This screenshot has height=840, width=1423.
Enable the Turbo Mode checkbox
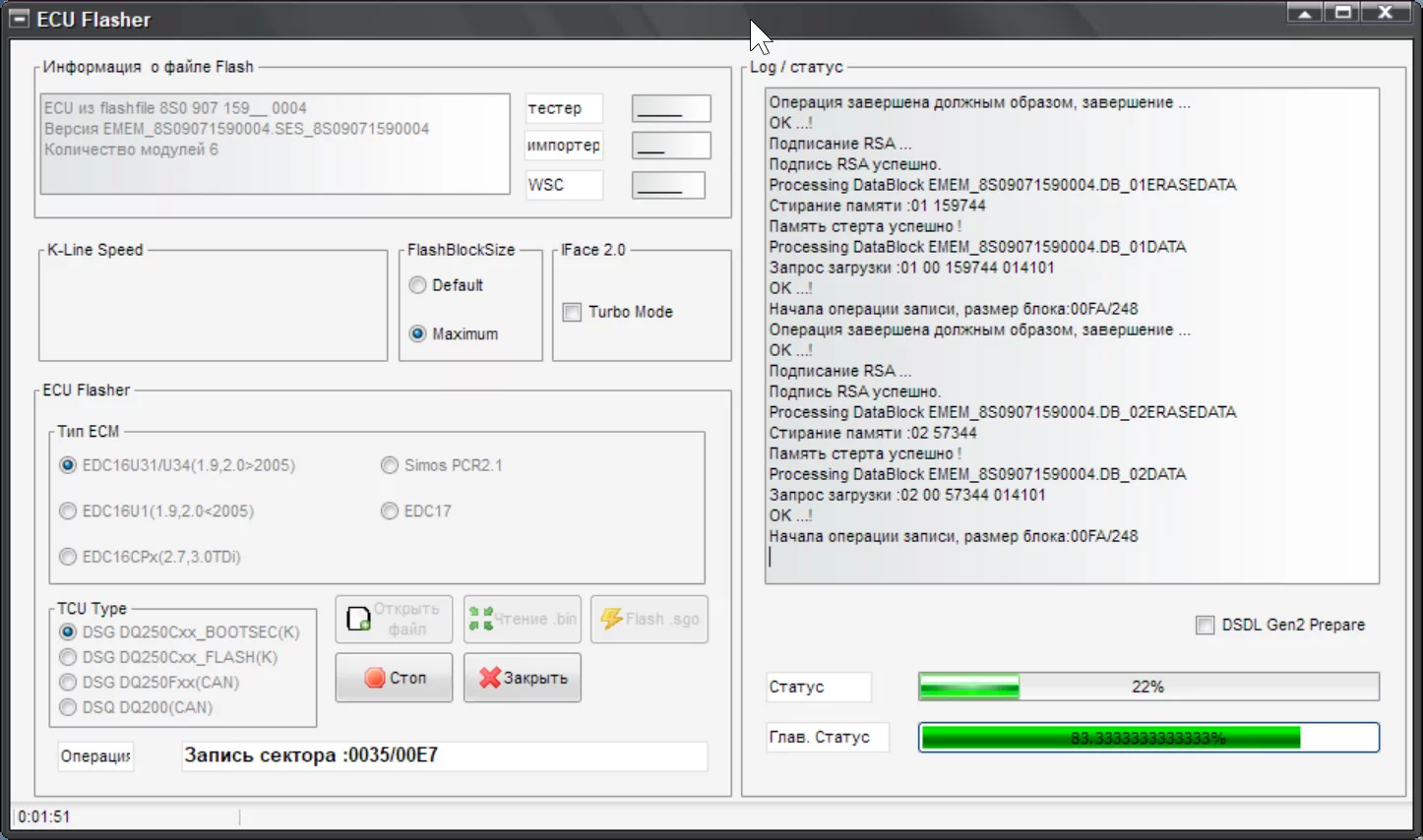tap(571, 312)
